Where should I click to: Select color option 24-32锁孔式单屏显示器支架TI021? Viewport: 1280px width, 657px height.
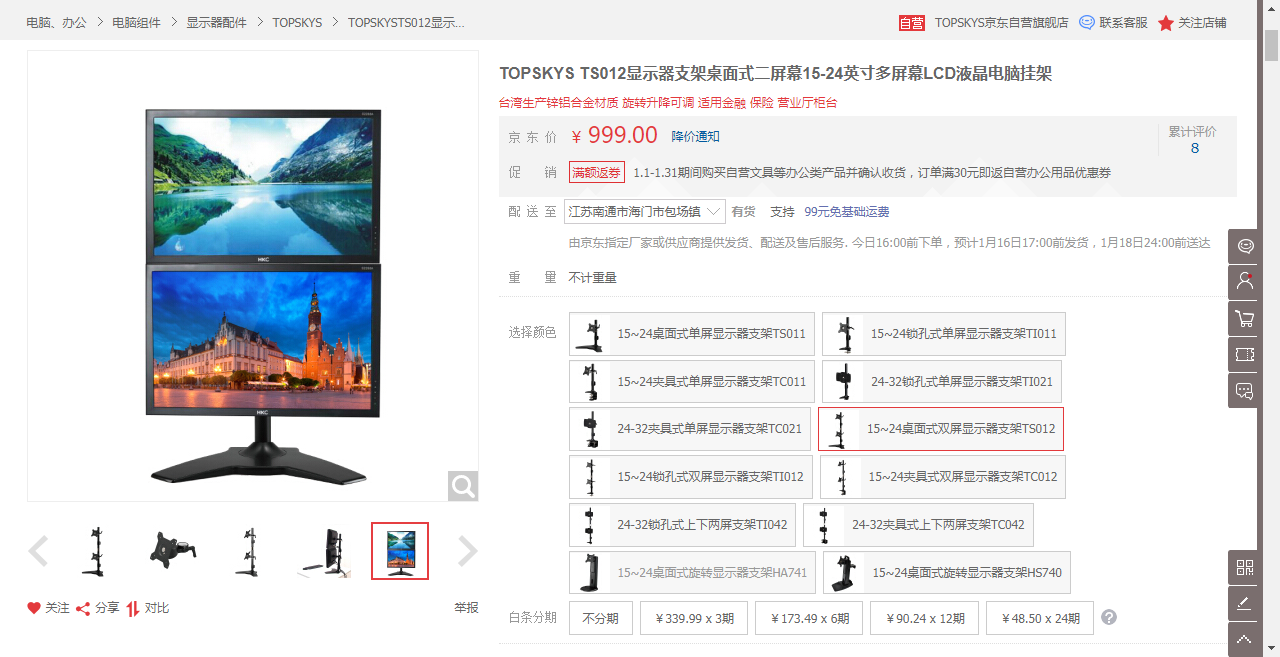point(942,381)
